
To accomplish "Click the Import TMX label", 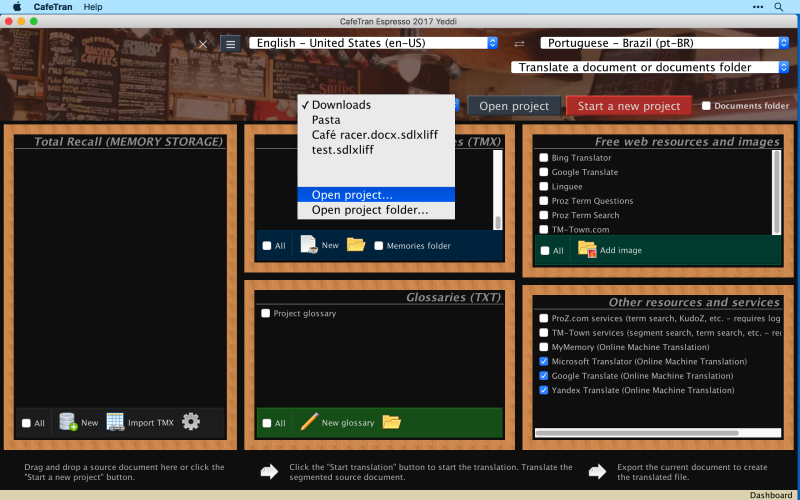I will [x=151, y=422].
